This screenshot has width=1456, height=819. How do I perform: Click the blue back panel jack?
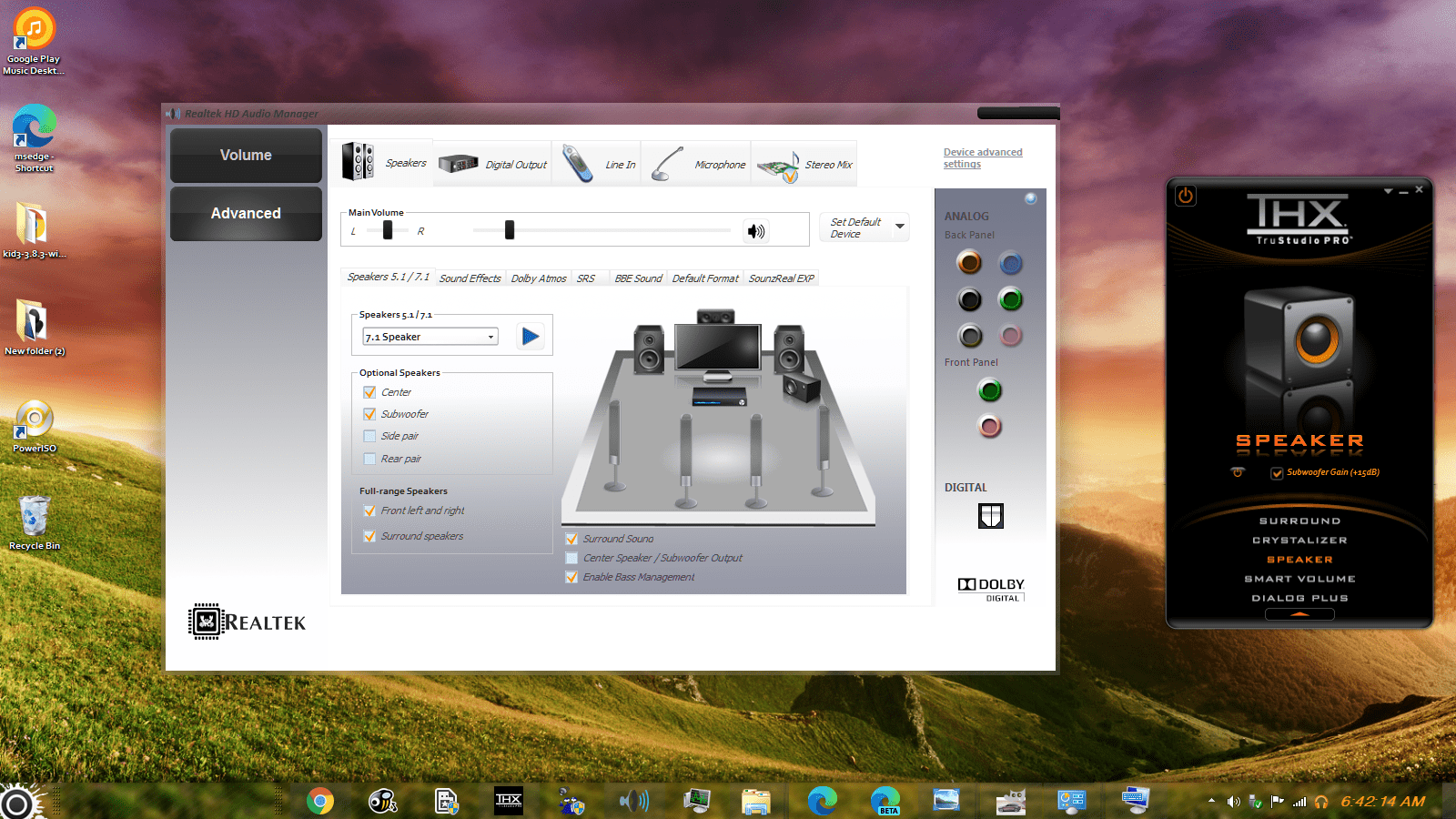[1011, 263]
